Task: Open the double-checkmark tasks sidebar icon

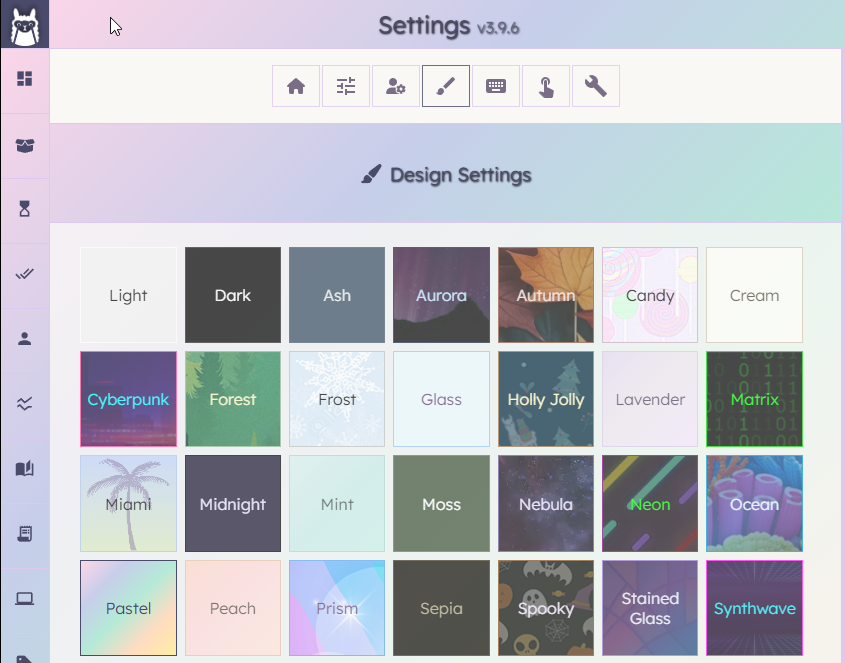Action: [24, 273]
